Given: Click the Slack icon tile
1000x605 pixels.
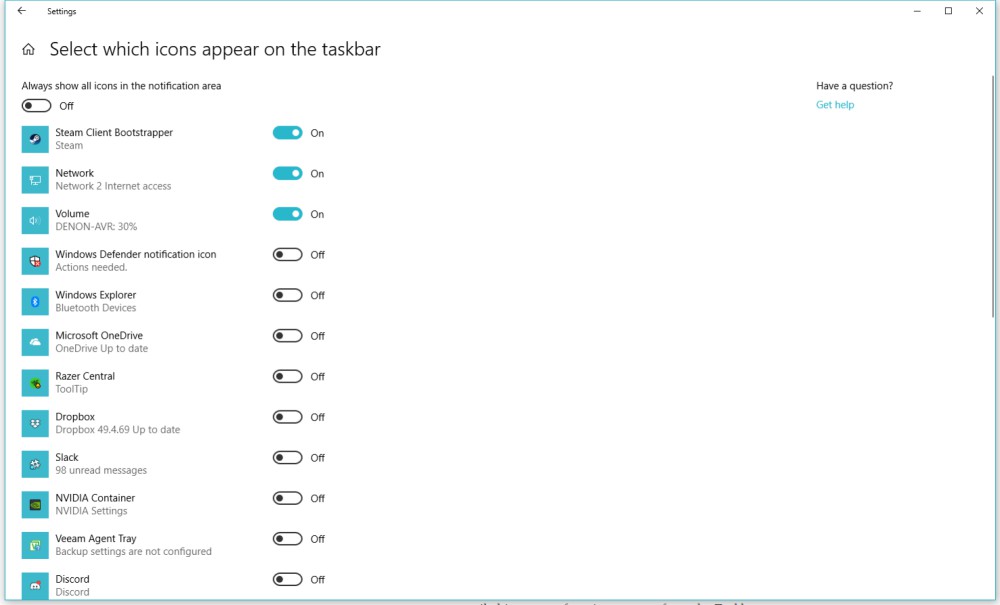Looking at the screenshot, I should [35, 464].
